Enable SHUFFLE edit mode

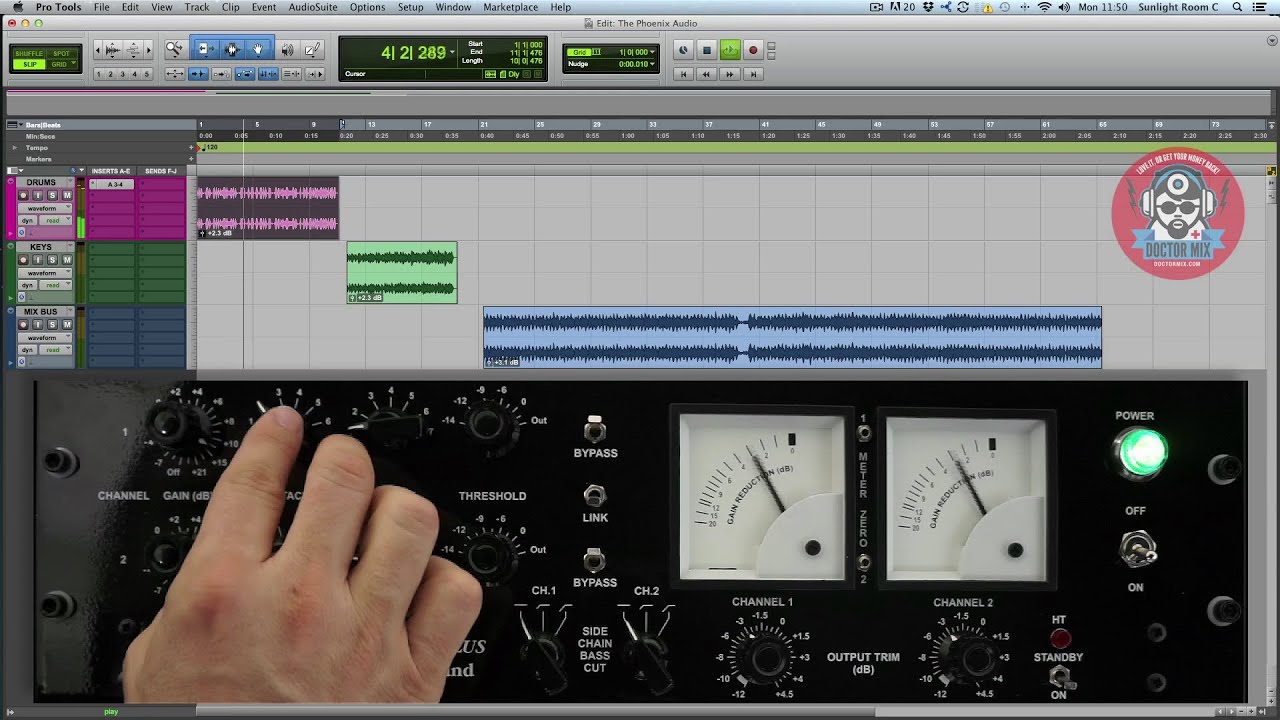[x=29, y=54]
